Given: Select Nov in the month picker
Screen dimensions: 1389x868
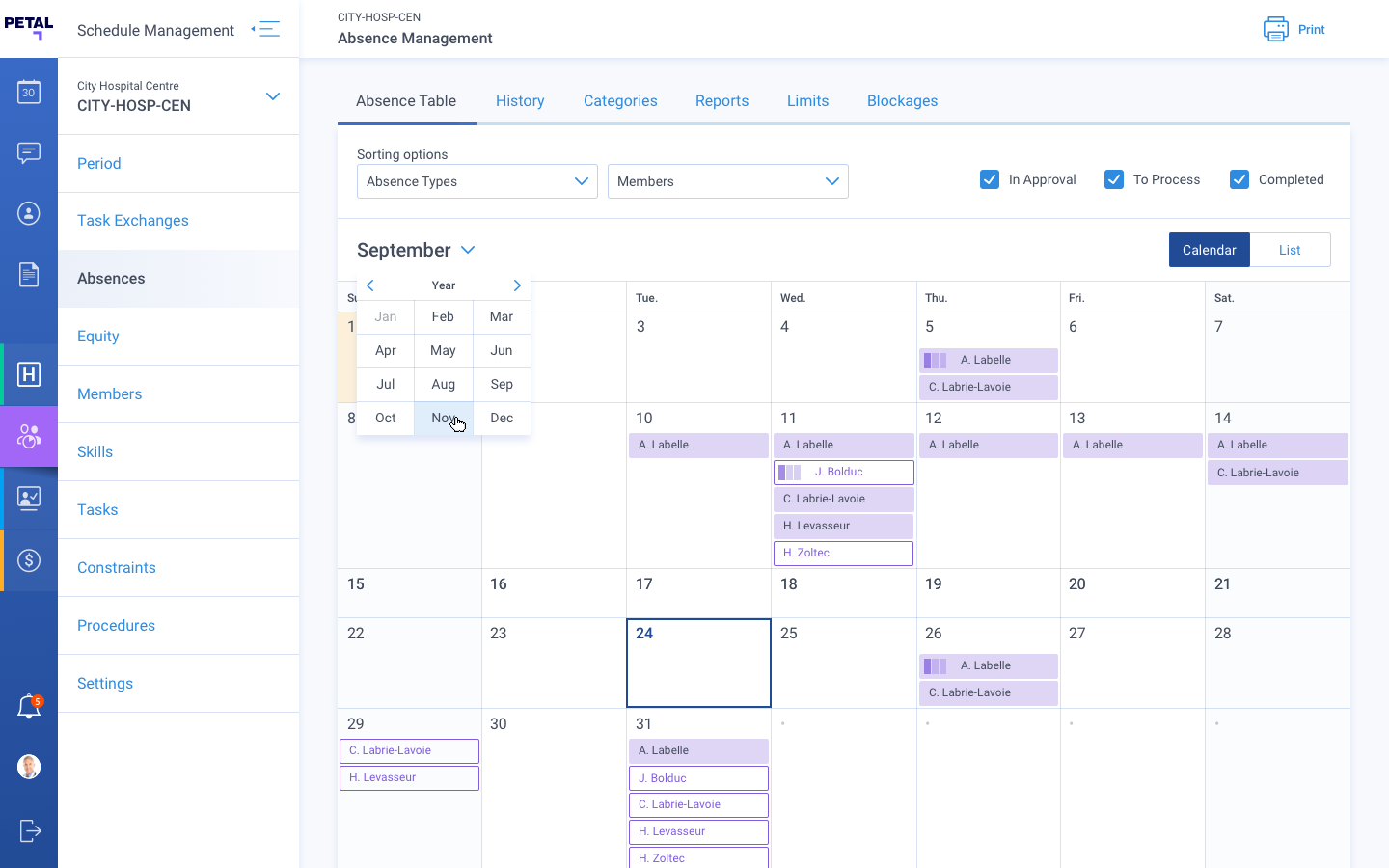Looking at the screenshot, I should point(444,418).
